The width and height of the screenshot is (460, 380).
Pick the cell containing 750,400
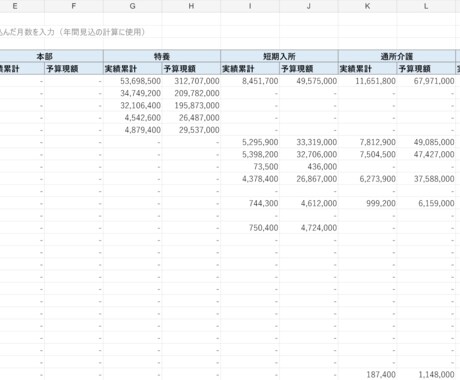click(250, 228)
